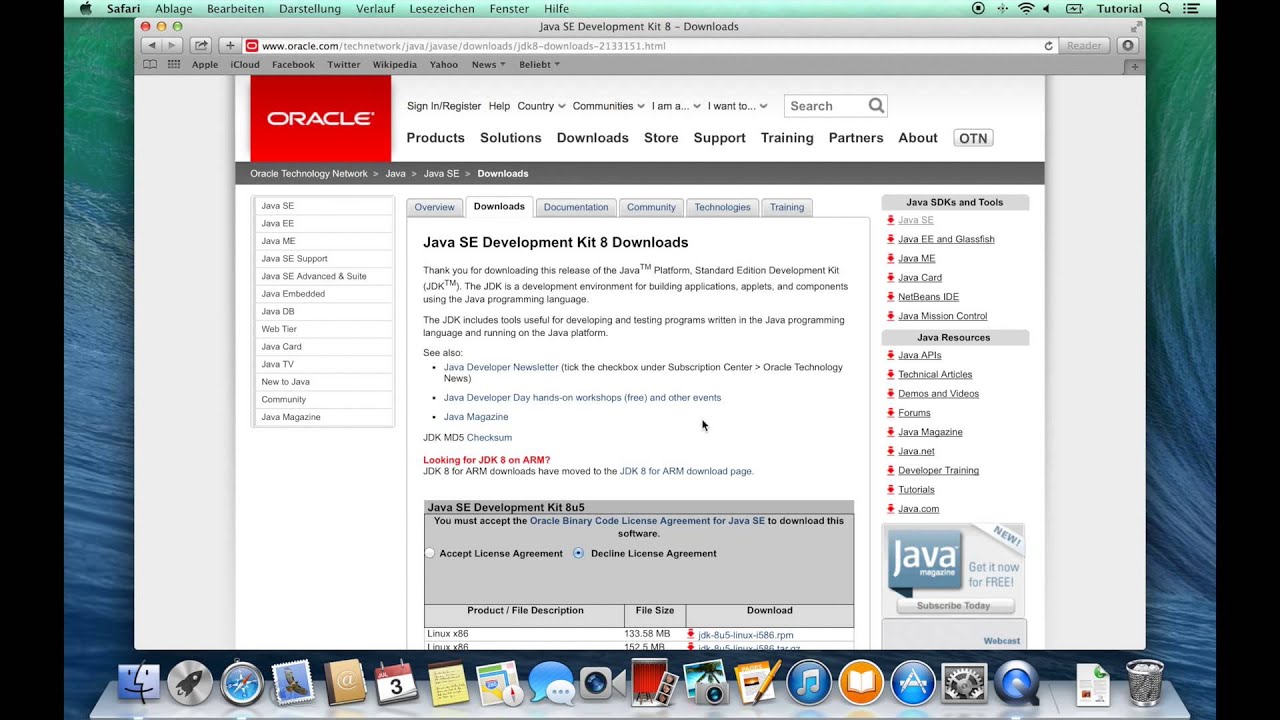Click the JDK MD5 Checksum link
The image size is (1280, 720).
[x=489, y=437]
